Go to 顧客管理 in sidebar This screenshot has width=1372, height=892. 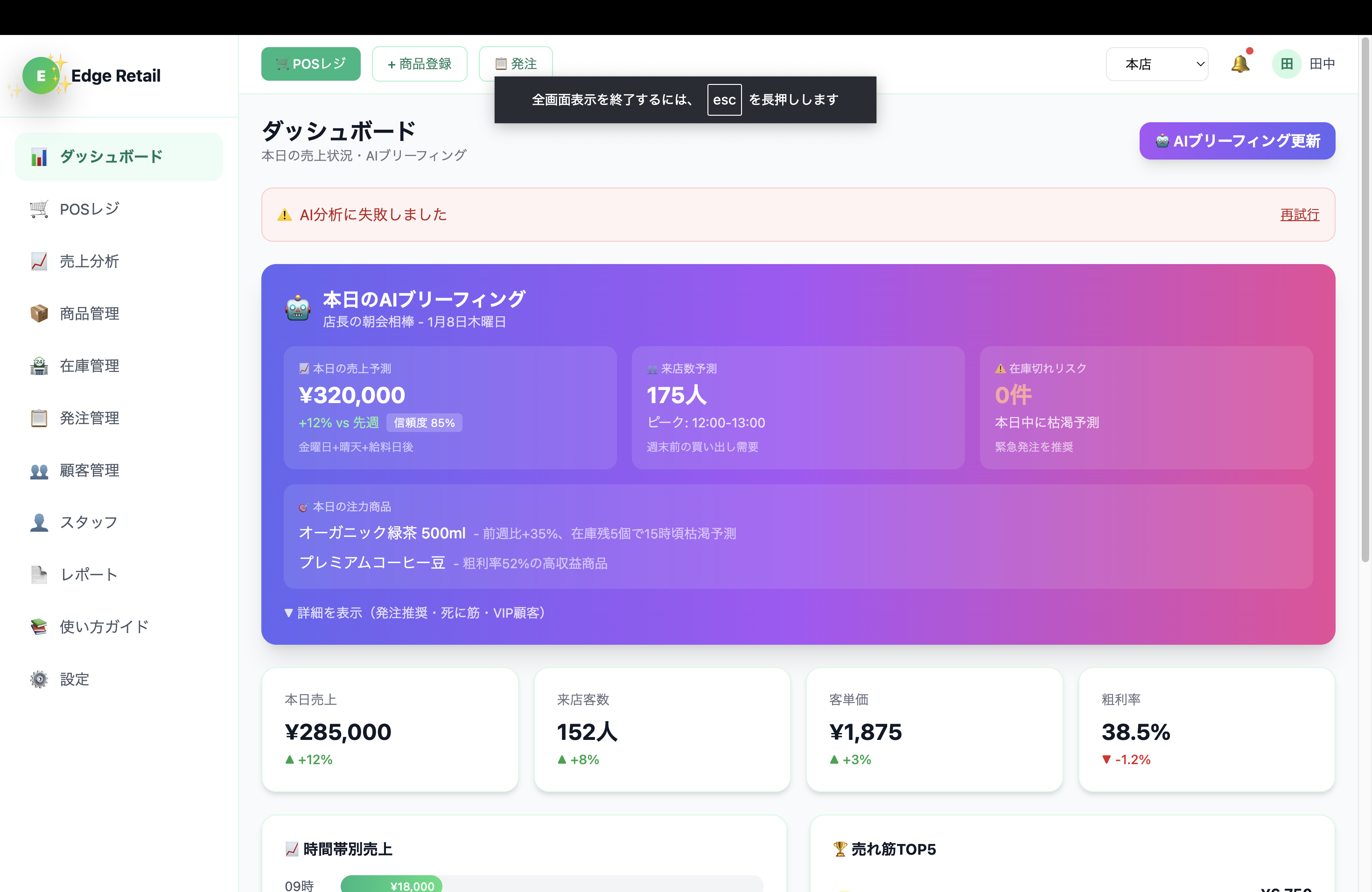89,470
